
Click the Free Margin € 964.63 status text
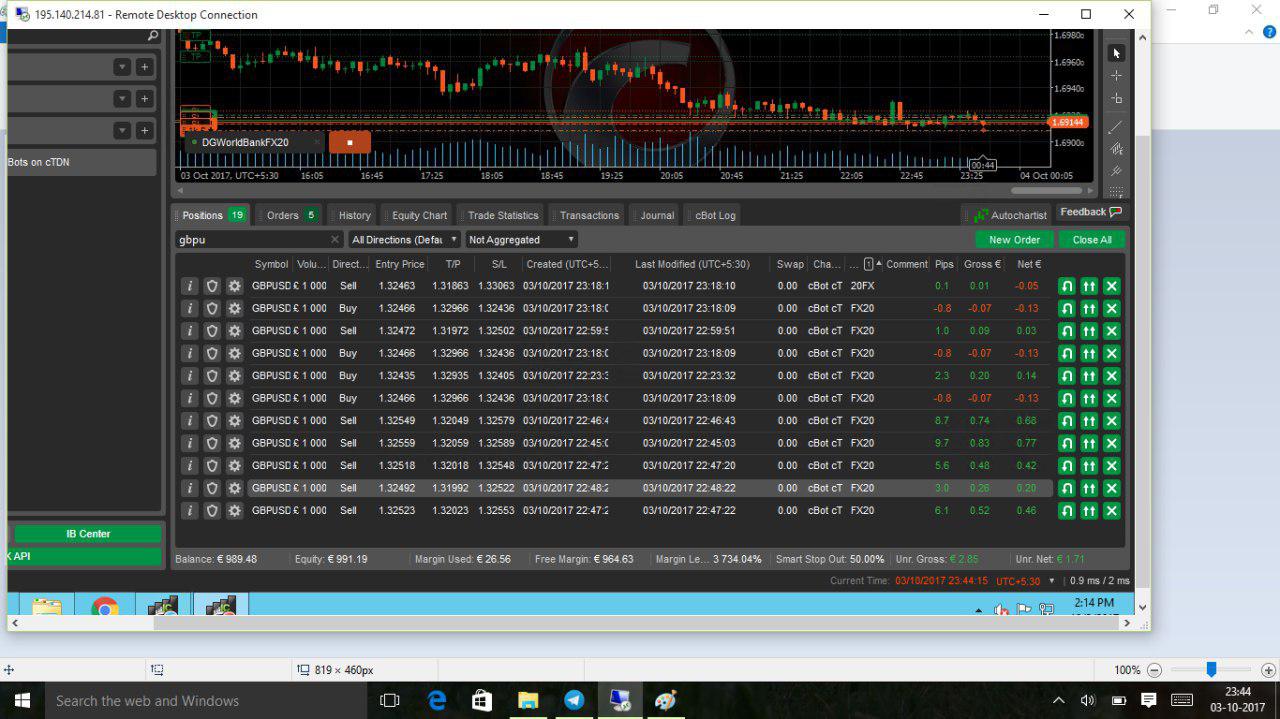pos(584,559)
